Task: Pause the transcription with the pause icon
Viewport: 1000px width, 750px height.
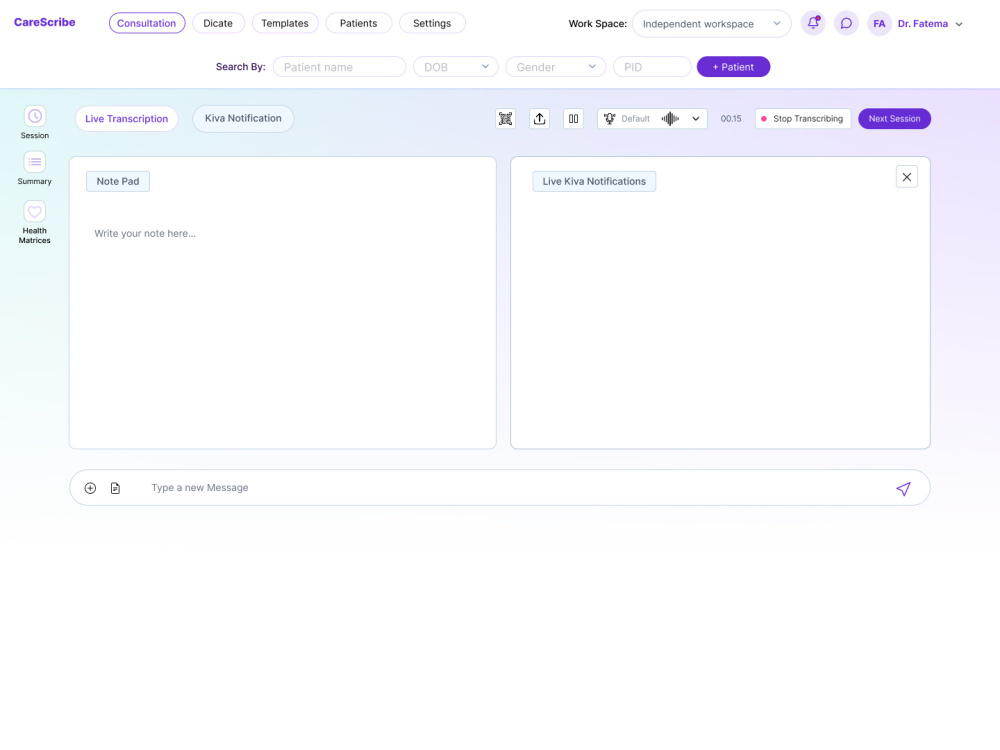Action: tap(573, 119)
